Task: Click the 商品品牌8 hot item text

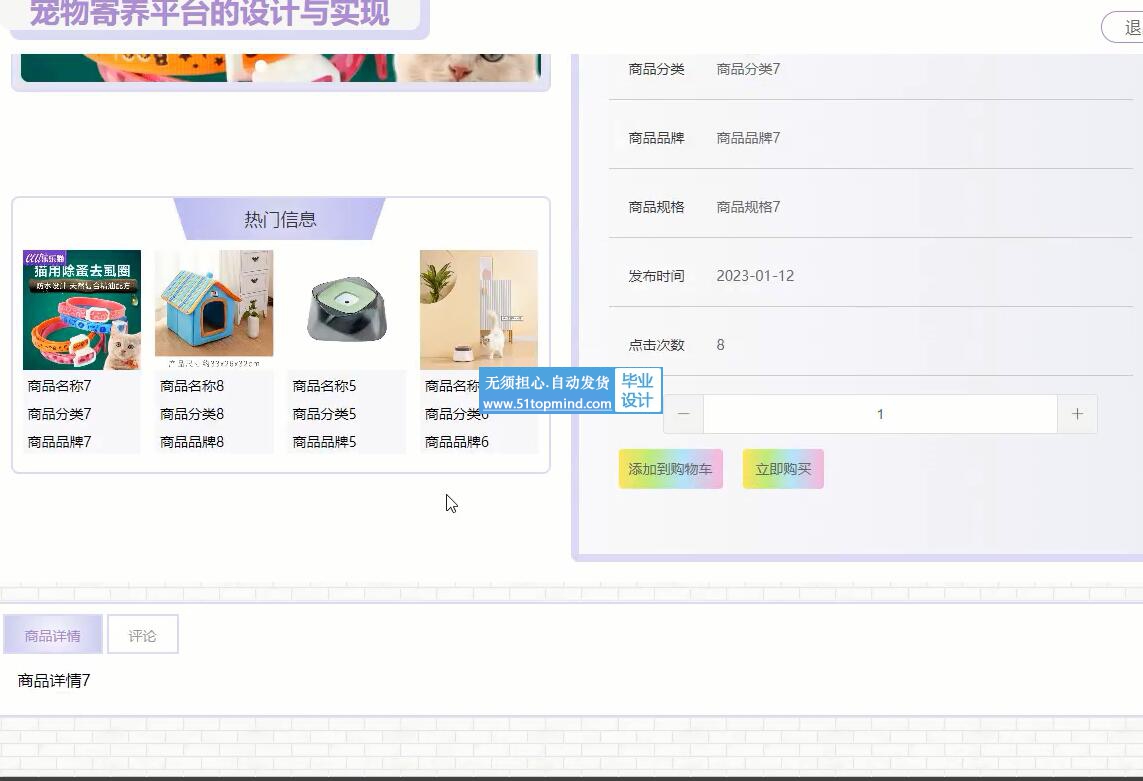Action: (x=192, y=441)
